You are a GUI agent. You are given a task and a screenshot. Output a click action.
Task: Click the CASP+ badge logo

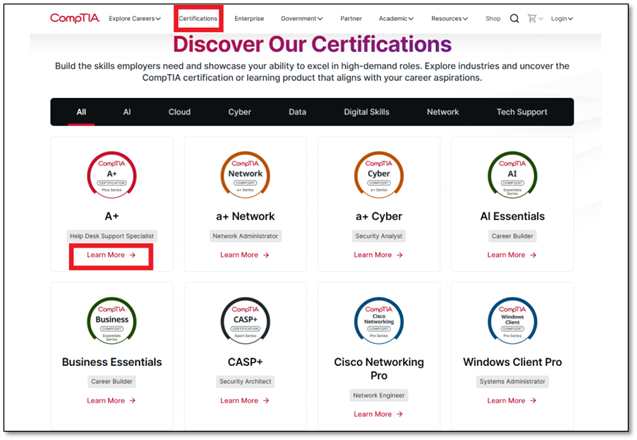click(x=245, y=321)
